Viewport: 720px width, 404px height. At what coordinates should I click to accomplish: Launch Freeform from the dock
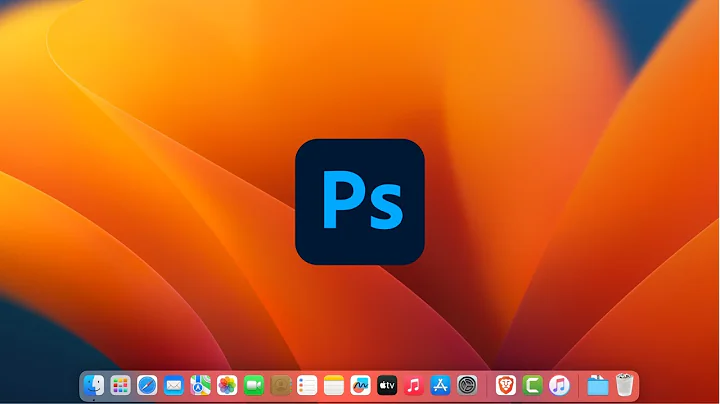pos(360,385)
